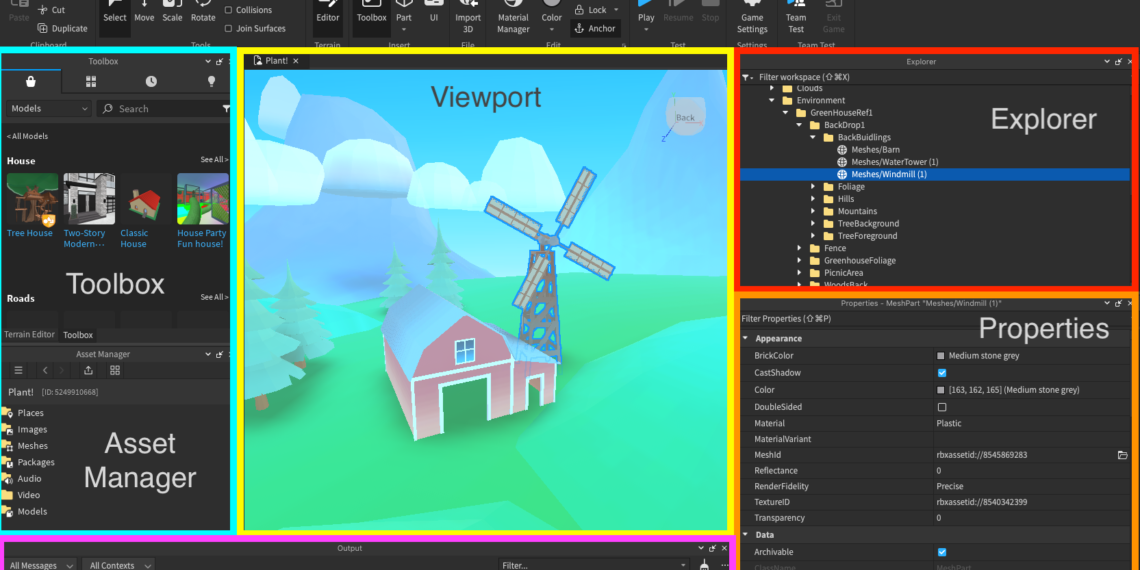Open the ribbon Color picker
Screen dimensions: 1140x570
click(552, 17)
